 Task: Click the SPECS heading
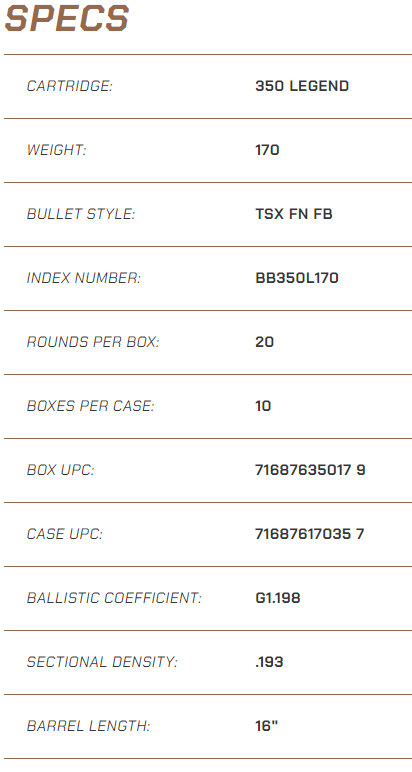66,19
